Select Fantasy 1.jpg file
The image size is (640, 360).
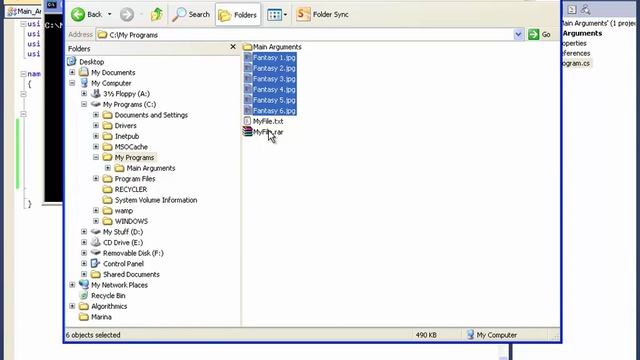(x=274, y=58)
